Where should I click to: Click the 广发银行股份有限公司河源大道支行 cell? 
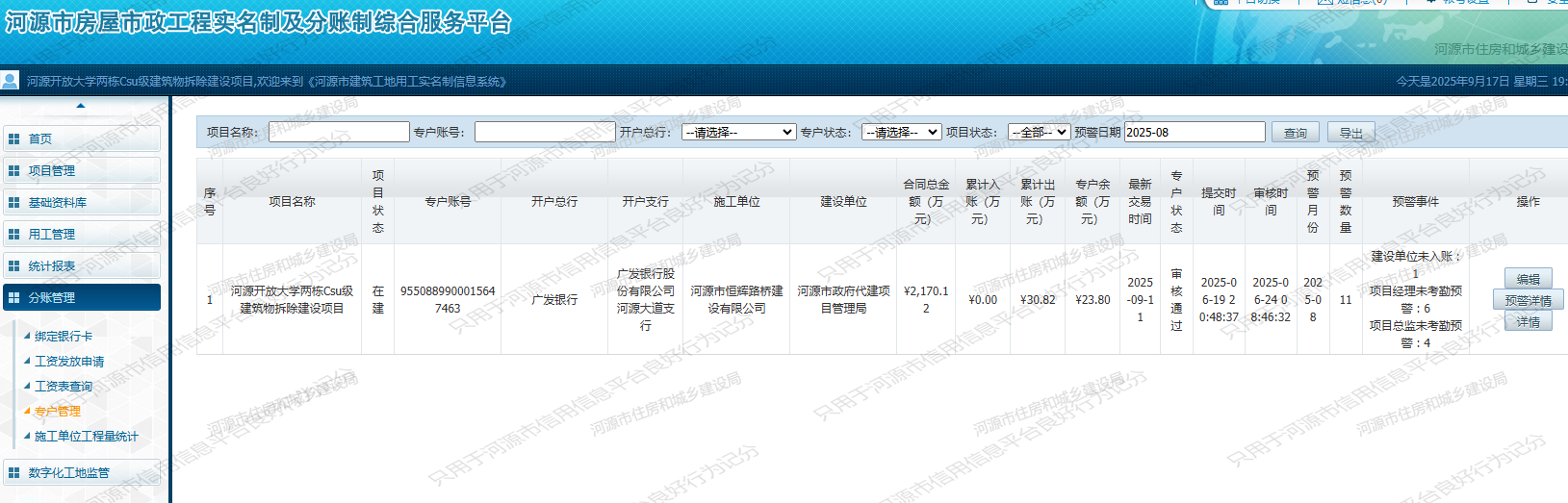point(645,299)
